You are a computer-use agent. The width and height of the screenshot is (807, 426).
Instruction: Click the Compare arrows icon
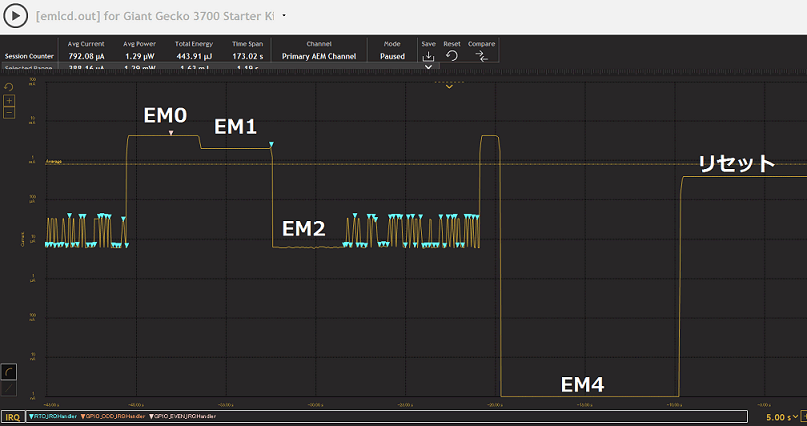pyautogui.click(x=481, y=56)
